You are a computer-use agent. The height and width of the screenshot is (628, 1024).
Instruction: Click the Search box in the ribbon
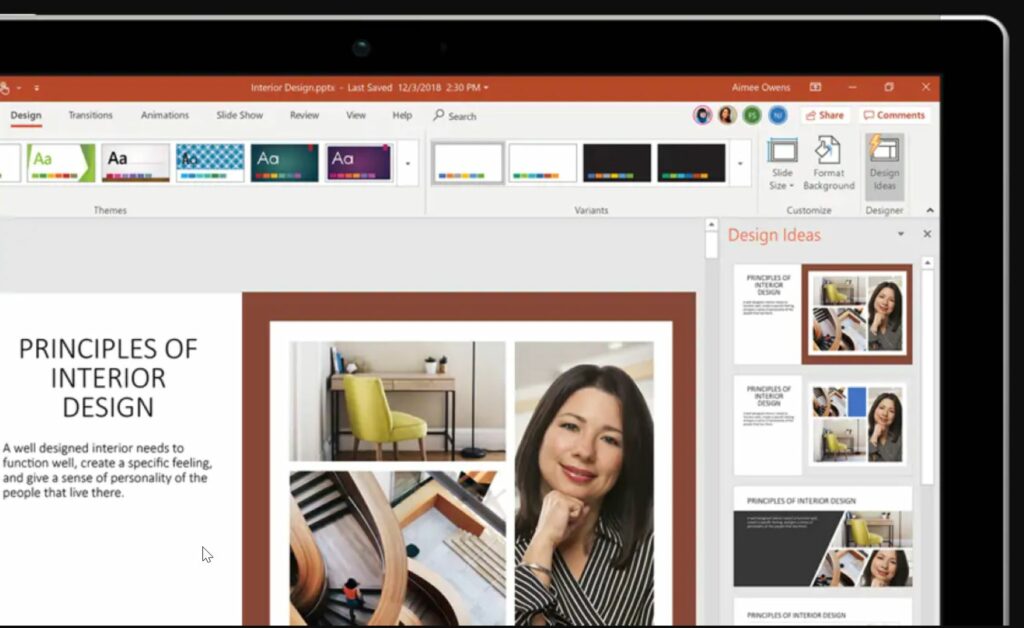455,116
